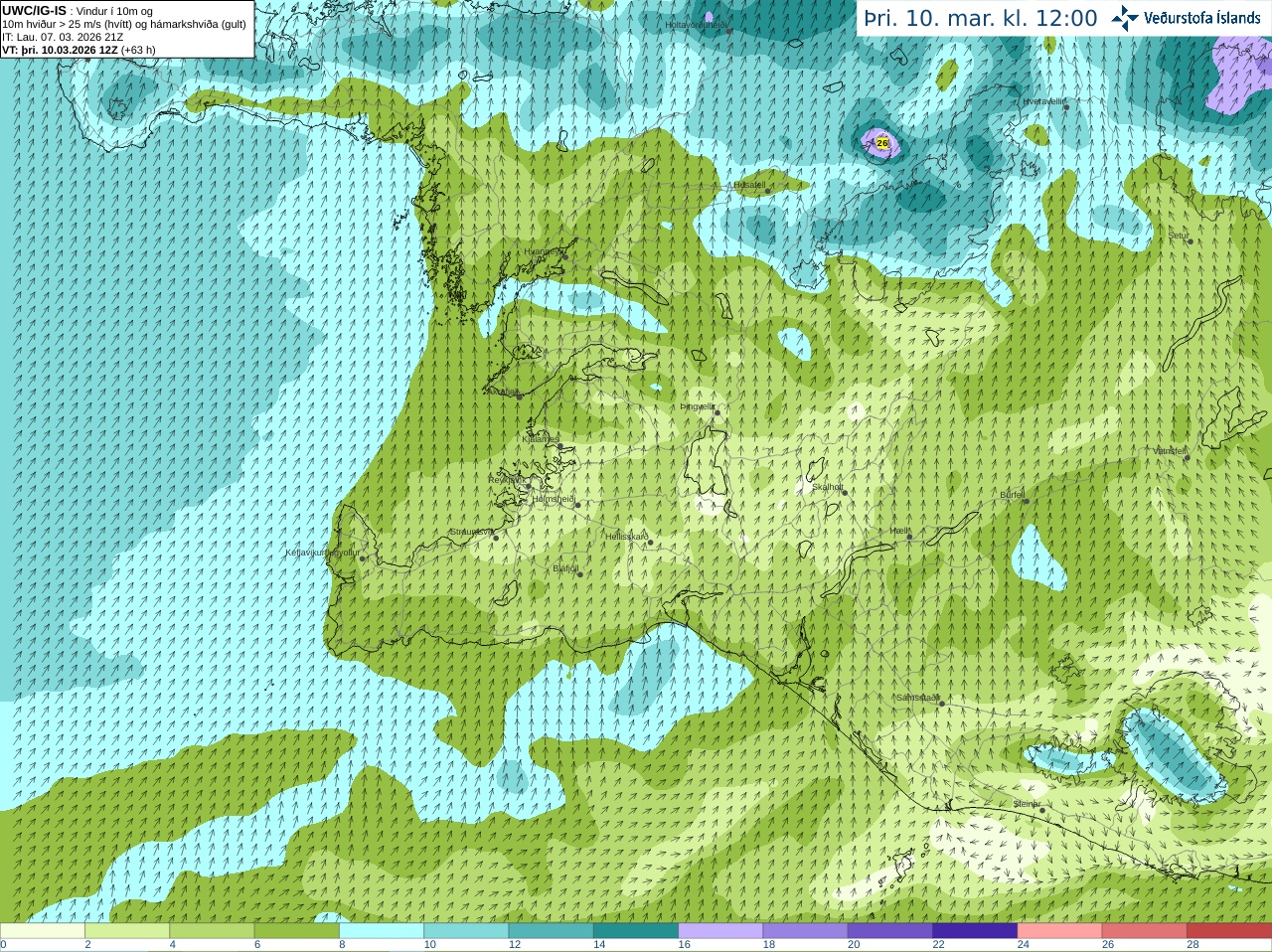1272x952 pixels.
Task: Click the 'Veðurstofa Íslands' text
Action: point(1202,18)
